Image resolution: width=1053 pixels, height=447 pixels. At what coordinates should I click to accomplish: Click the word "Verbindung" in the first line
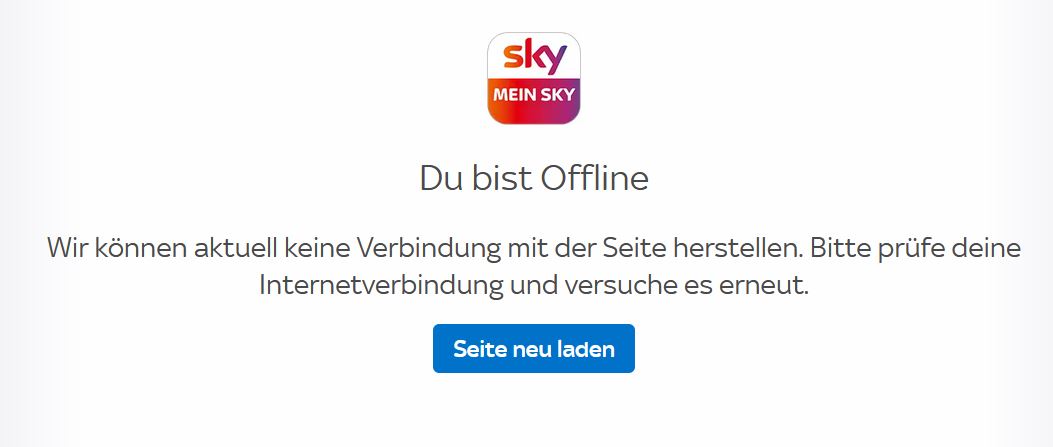tap(428, 249)
